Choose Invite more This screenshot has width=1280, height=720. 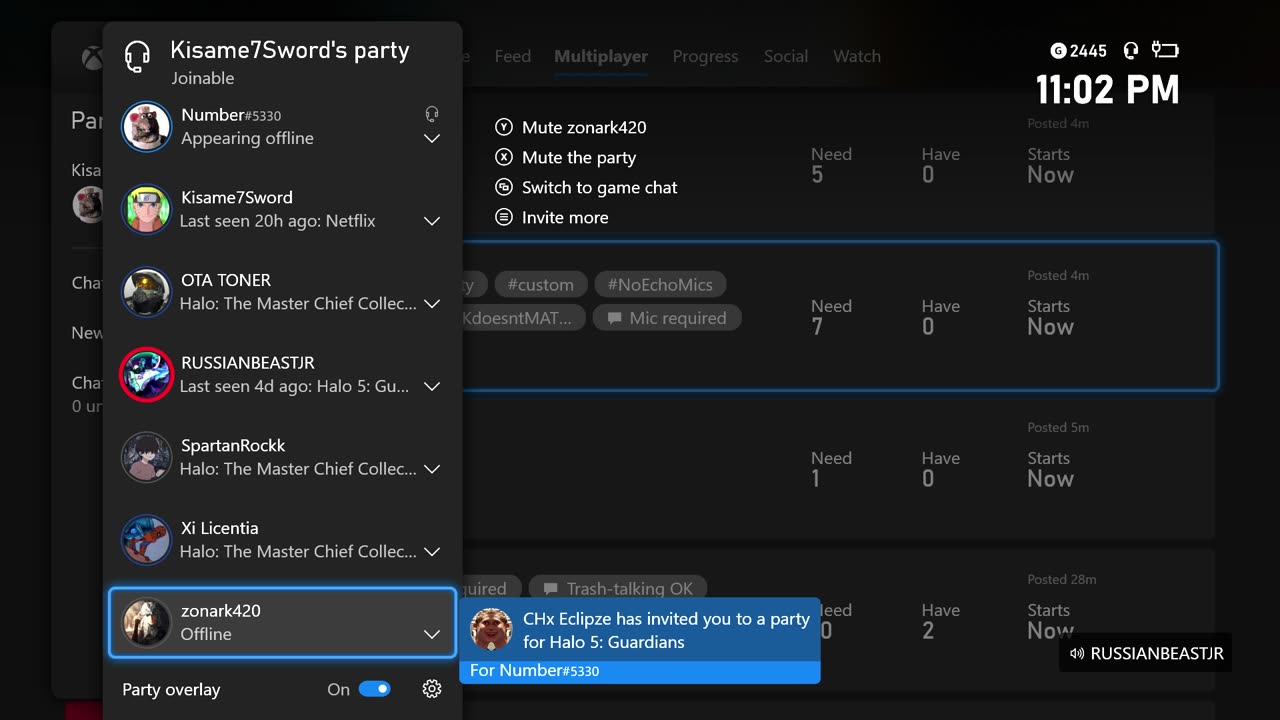point(552,217)
